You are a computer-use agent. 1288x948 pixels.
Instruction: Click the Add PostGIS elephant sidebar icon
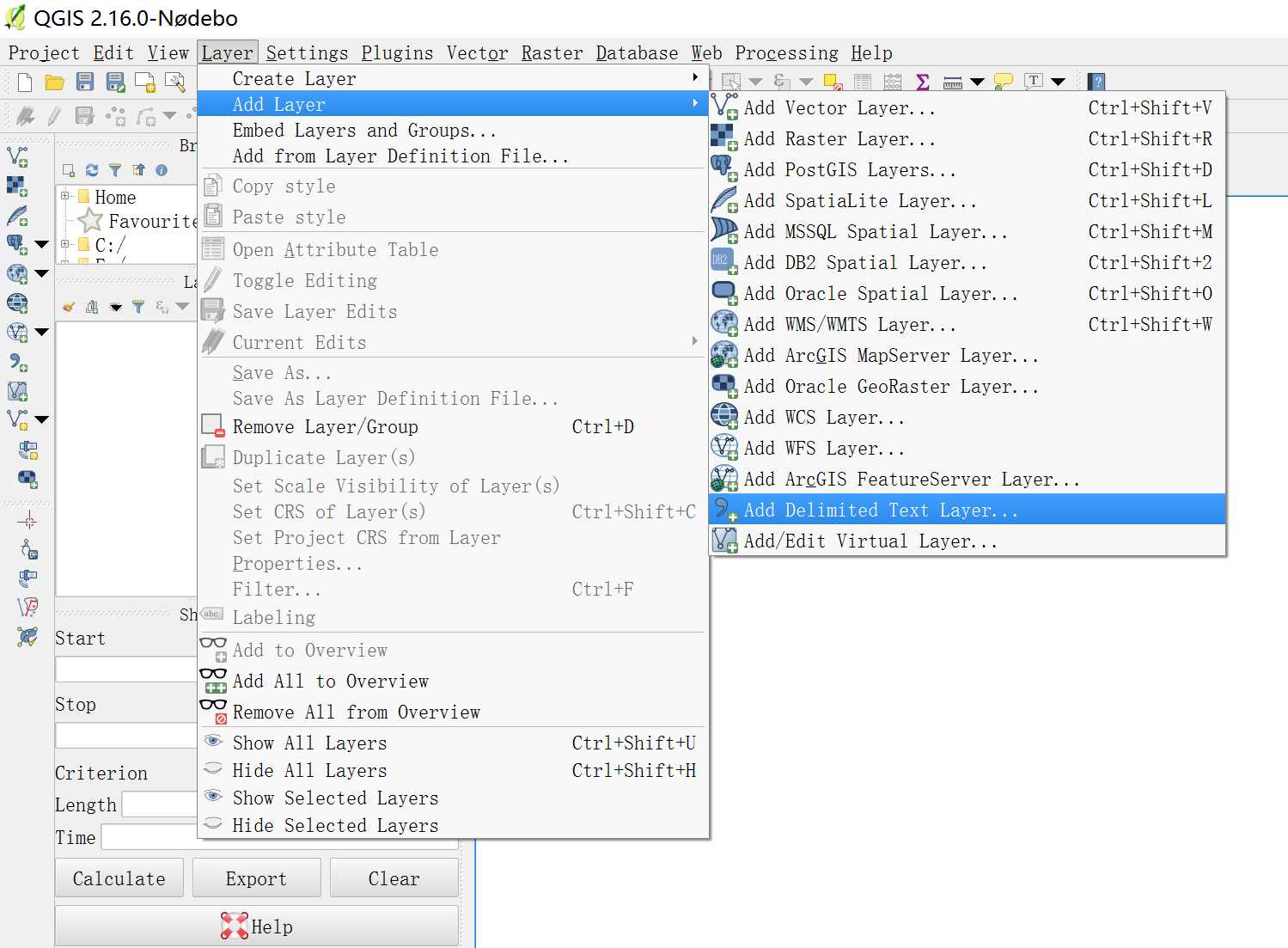[17, 244]
